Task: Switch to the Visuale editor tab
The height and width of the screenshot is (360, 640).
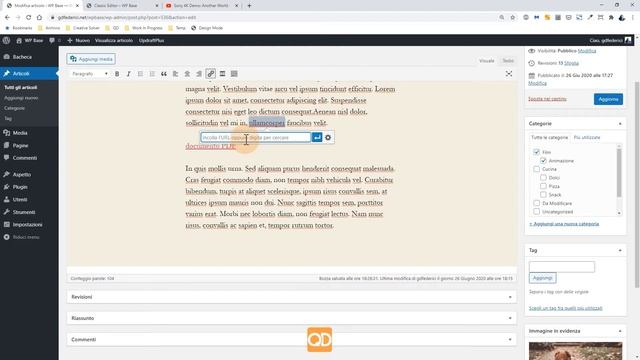Action: click(487, 61)
